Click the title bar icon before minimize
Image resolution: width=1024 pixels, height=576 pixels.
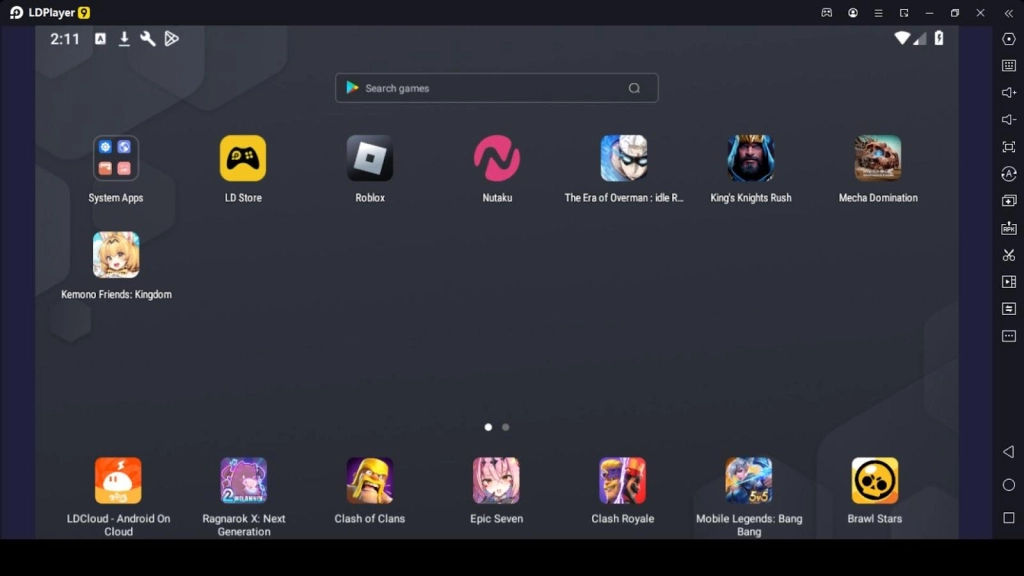(904, 13)
